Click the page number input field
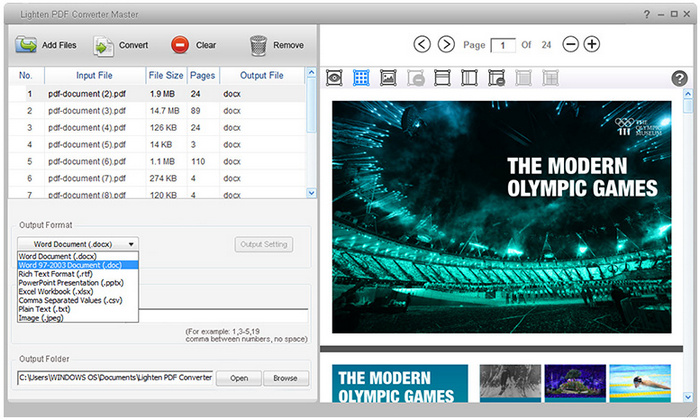Image resolution: width=700 pixels, height=420 pixels. [505, 45]
